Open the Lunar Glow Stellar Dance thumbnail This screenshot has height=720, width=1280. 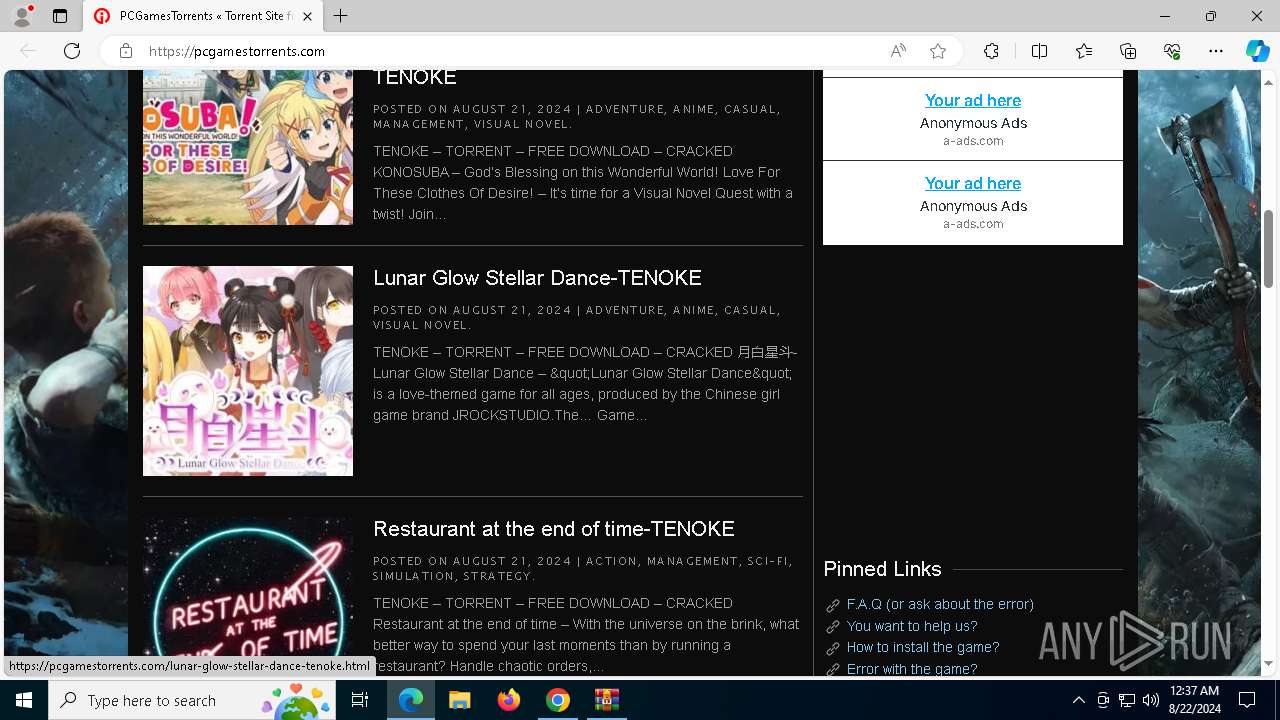[x=248, y=371]
